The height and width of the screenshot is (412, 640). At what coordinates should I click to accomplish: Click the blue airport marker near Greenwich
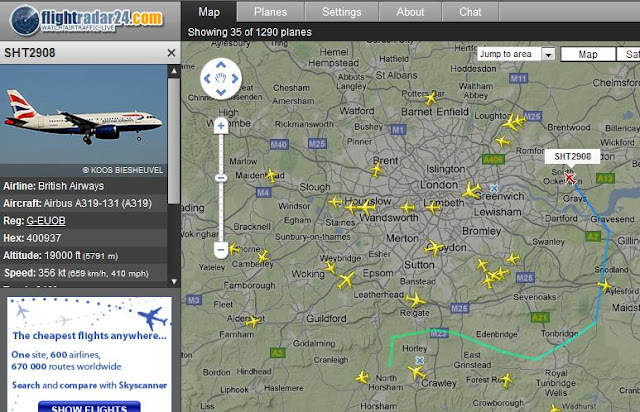[494, 188]
